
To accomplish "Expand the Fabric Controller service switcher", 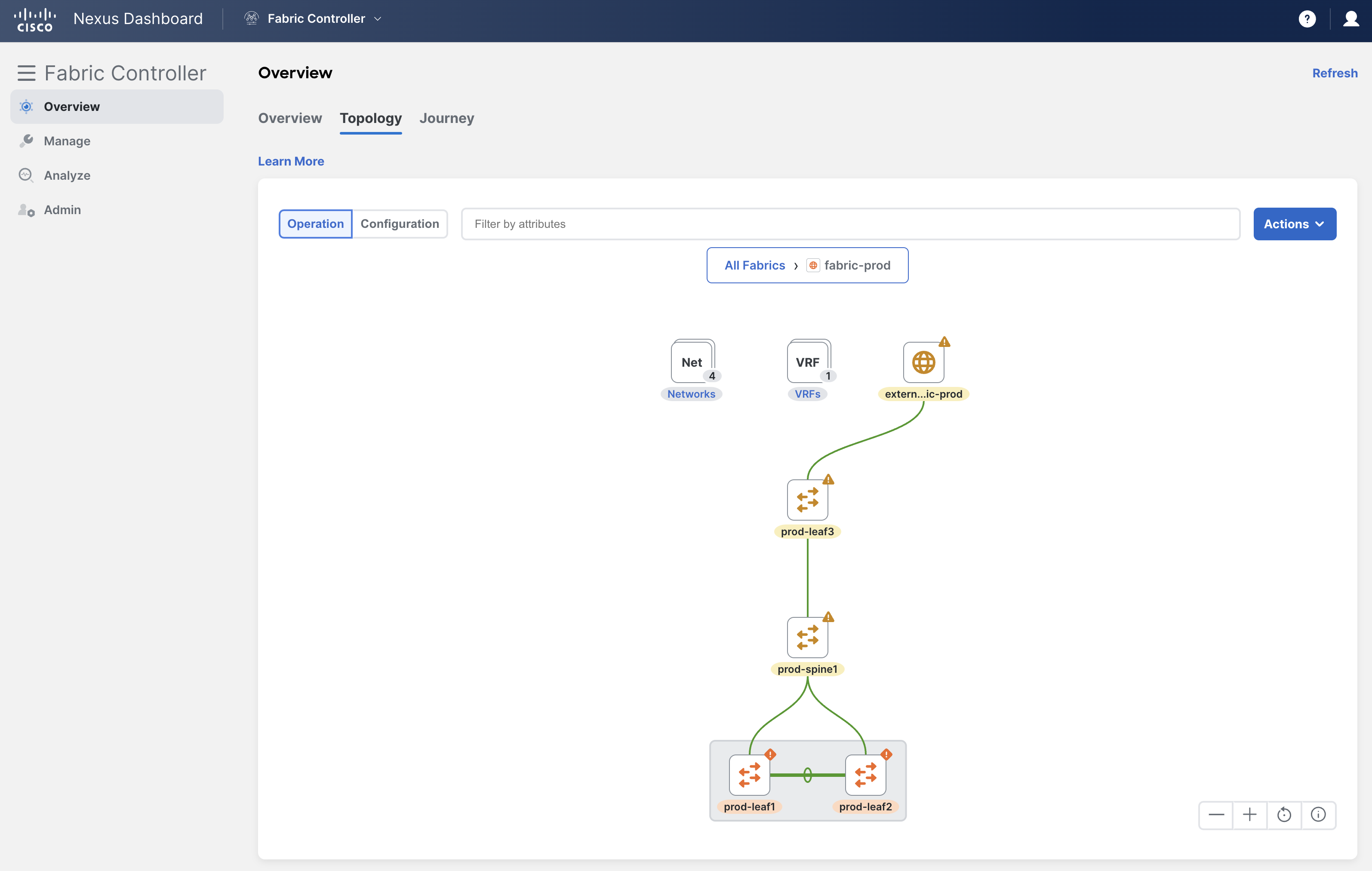I will click(378, 19).
